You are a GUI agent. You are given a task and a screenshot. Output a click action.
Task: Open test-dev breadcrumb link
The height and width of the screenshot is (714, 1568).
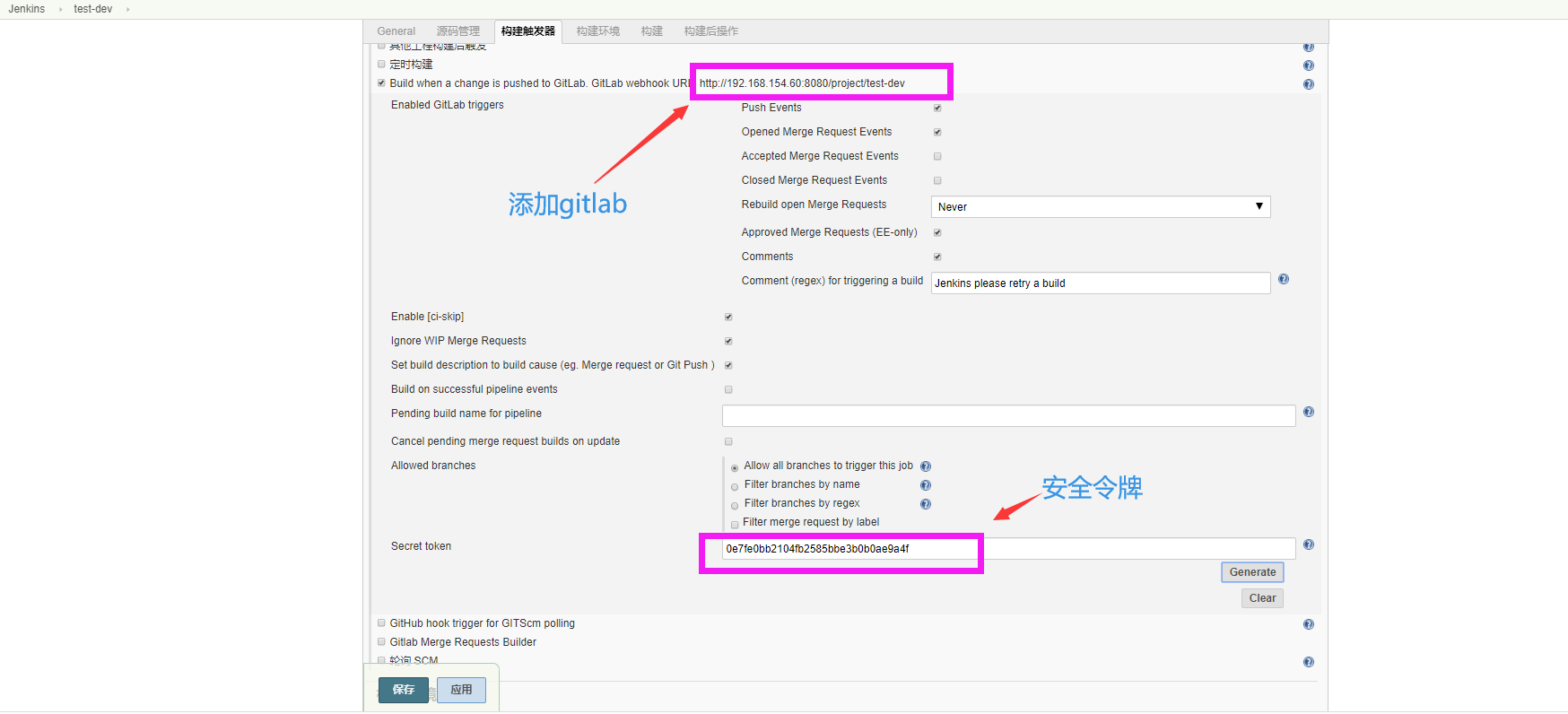pos(93,9)
